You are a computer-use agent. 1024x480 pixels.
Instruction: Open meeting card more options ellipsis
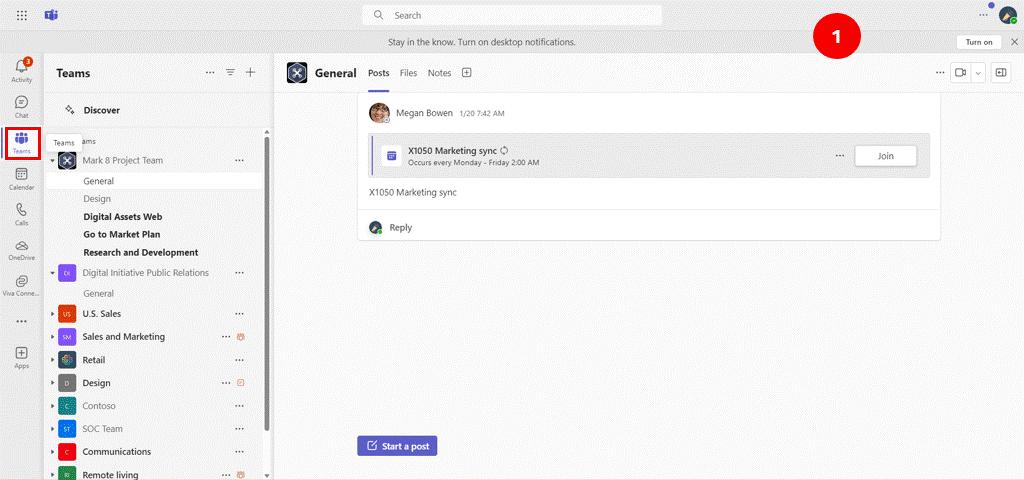click(x=840, y=156)
